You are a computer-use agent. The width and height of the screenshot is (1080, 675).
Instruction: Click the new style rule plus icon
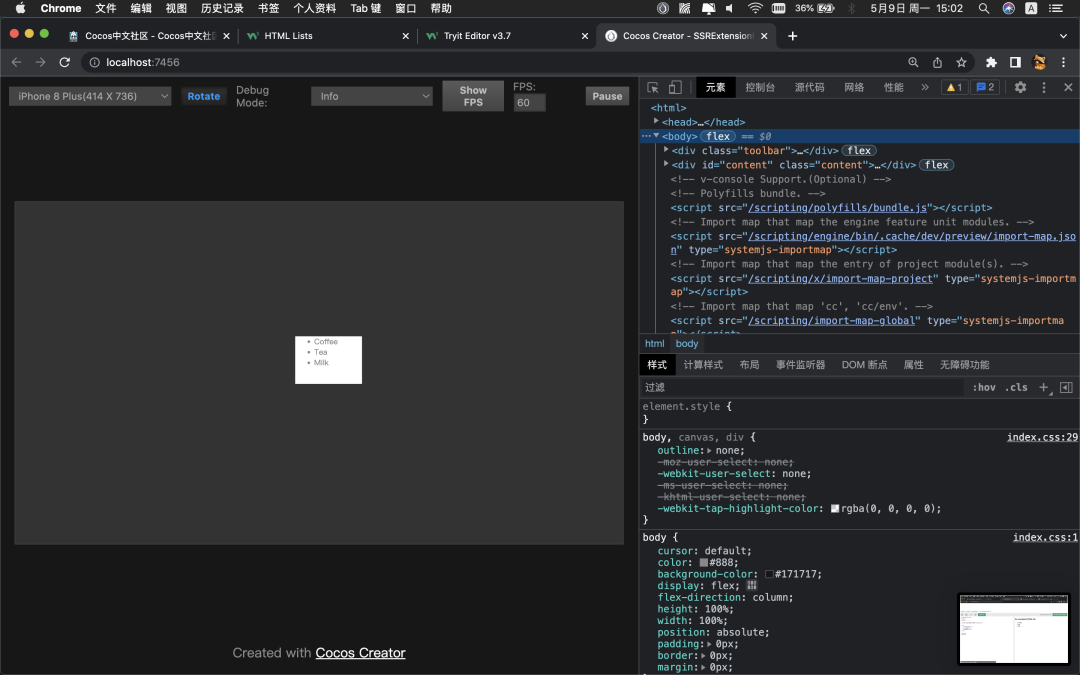(1044, 387)
